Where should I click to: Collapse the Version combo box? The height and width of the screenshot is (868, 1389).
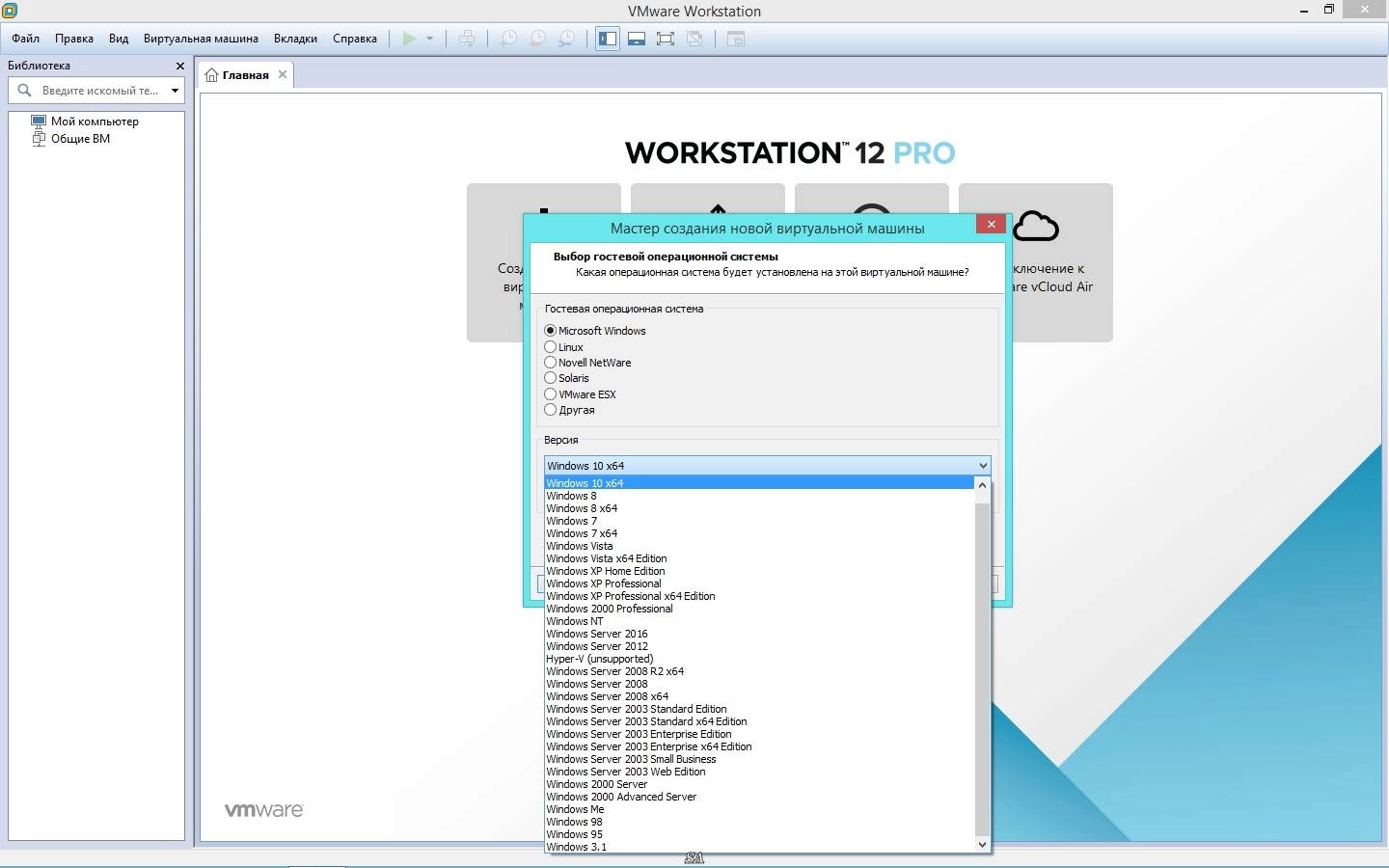tap(983, 466)
